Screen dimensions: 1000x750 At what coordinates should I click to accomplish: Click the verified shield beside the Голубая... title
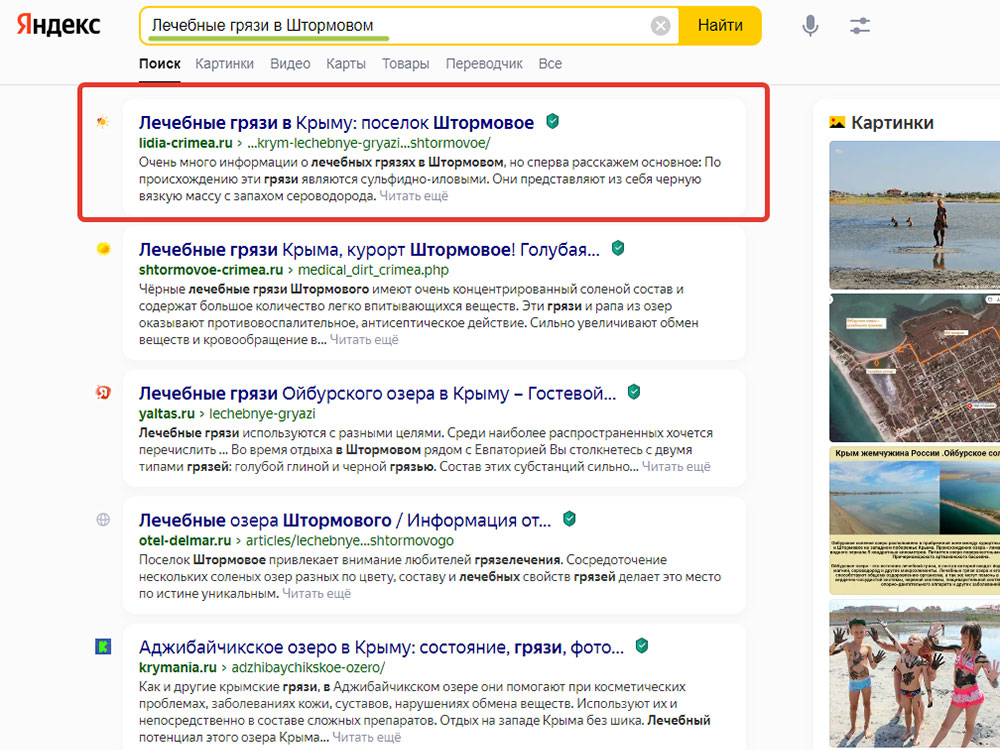(617, 248)
